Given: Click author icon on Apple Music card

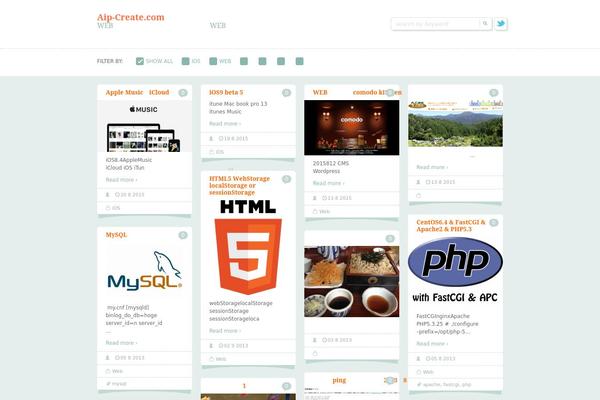Looking at the screenshot, I should pyautogui.click(x=108, y=194).
